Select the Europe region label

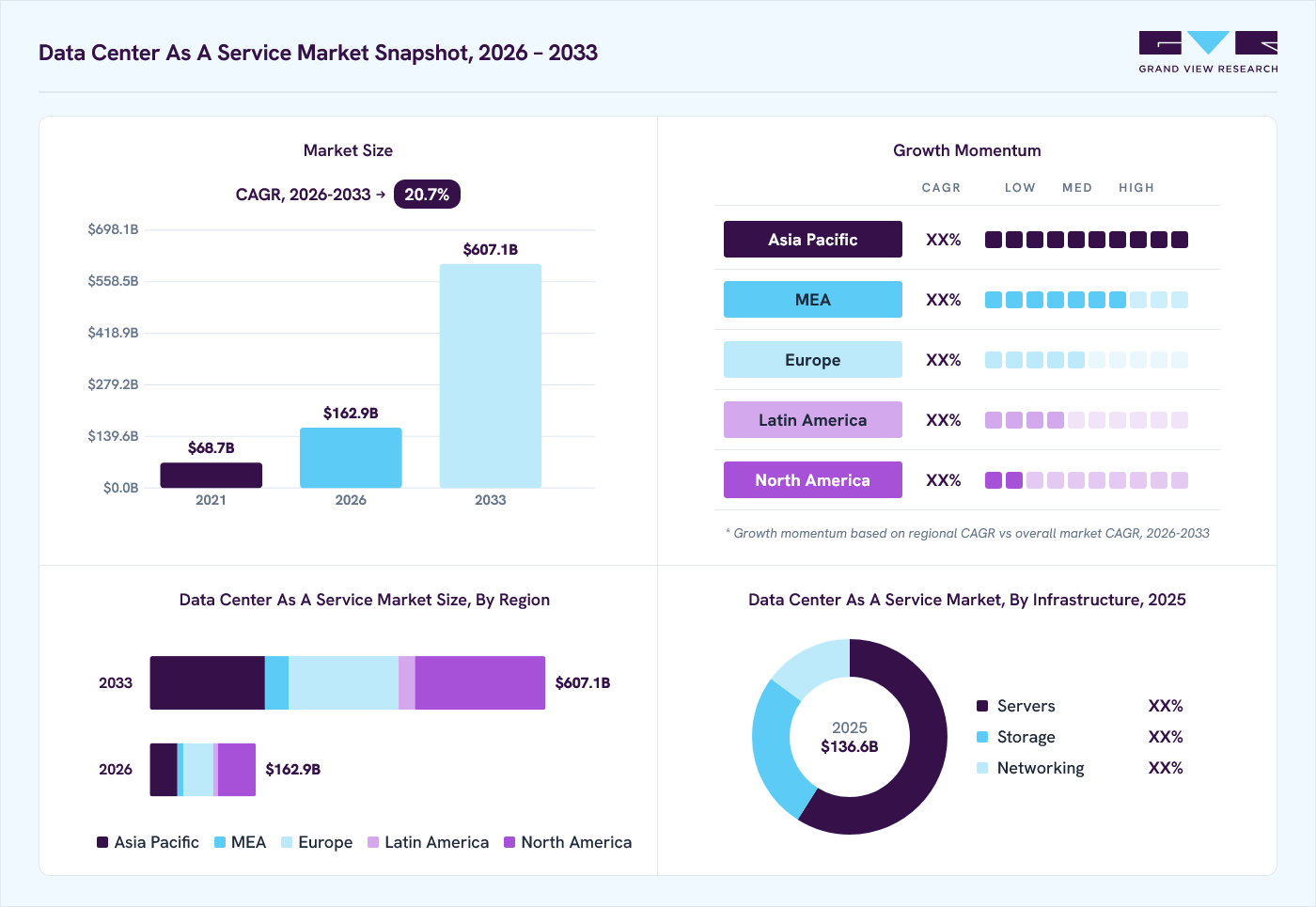click(813, 360)
